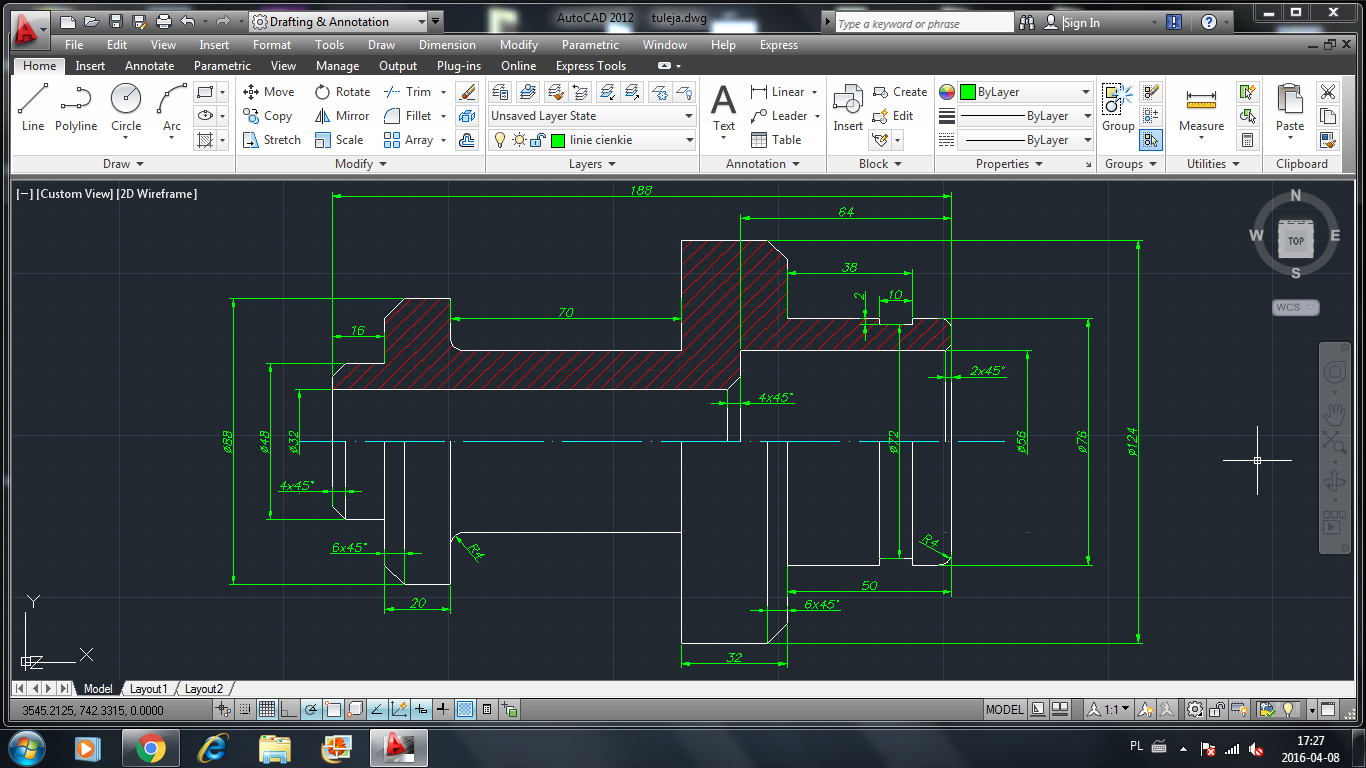Switch to the Express Tools ribbon tab
The image size is (1366, 768).
(x=590, y=66)
